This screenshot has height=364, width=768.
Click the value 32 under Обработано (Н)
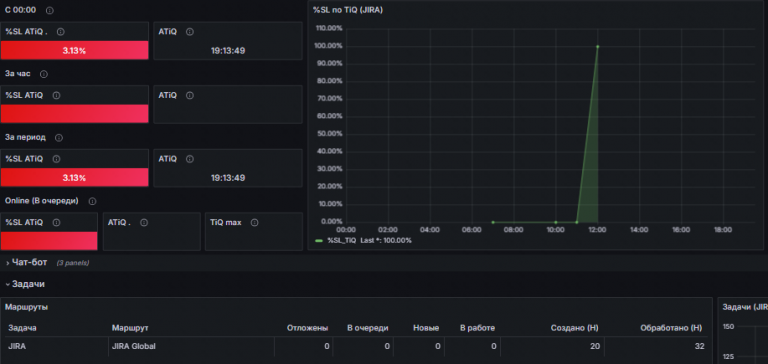699,346
